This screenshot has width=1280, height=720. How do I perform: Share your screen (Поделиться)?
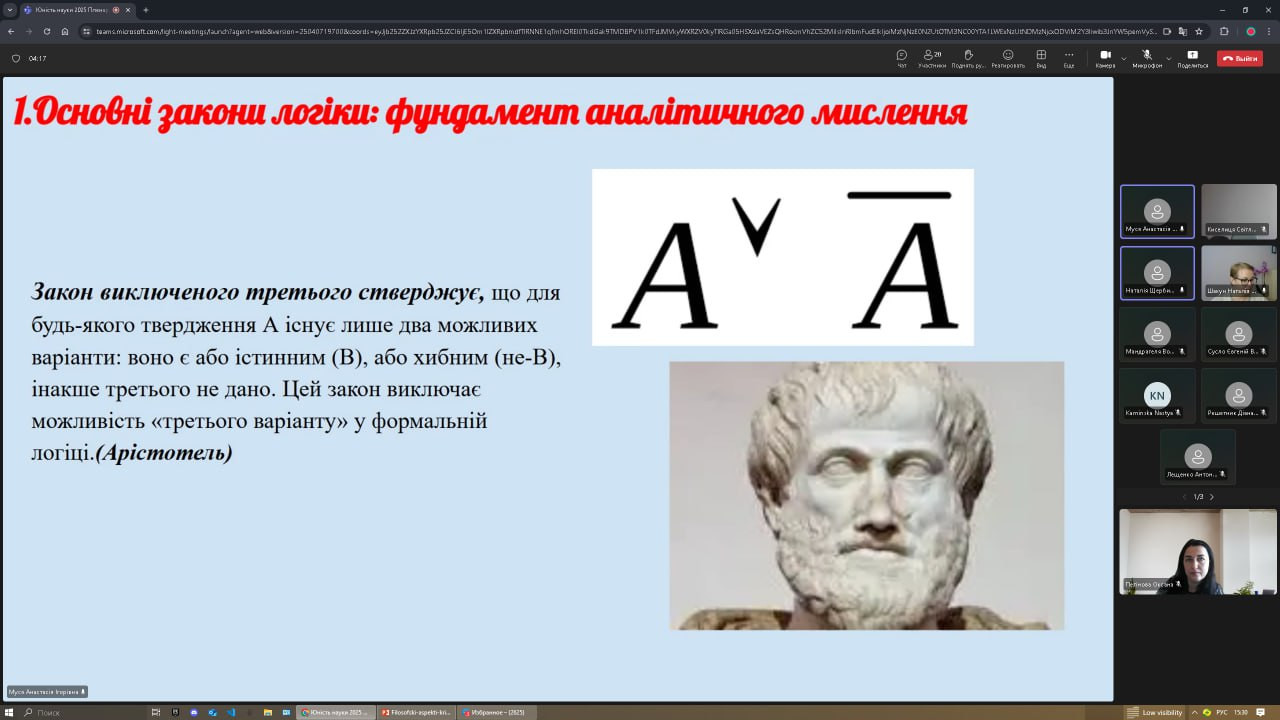point(1192,58)
